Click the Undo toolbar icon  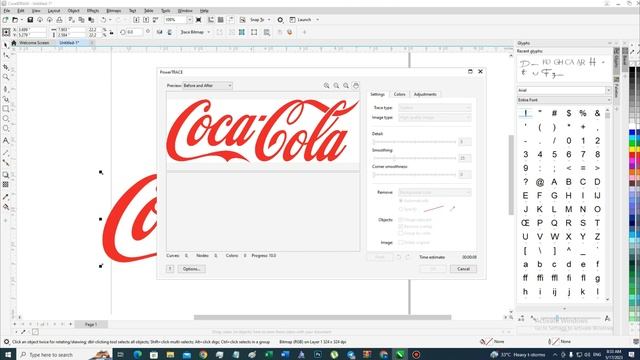click(104, 20)
